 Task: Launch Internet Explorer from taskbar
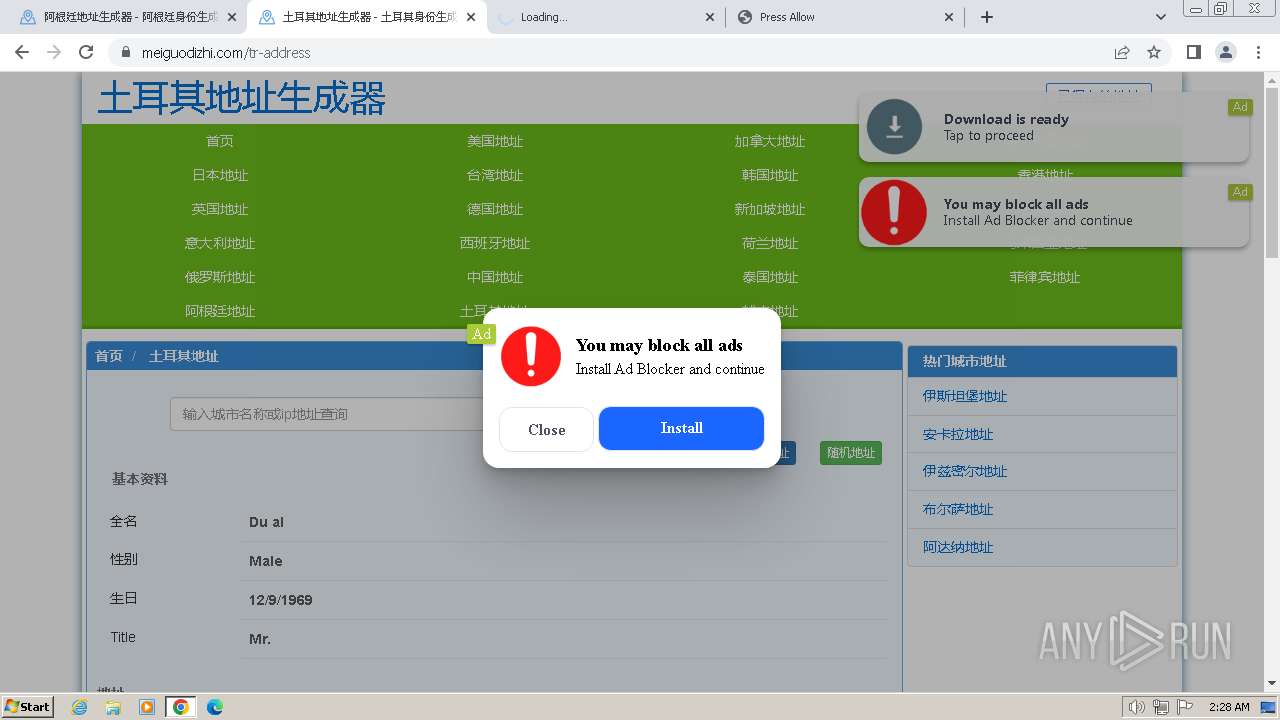click(80, 707)
